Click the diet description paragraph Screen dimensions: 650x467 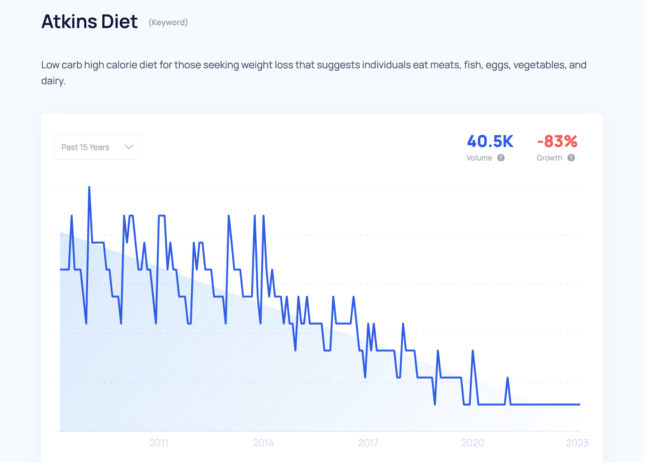(x=314, y=73)
